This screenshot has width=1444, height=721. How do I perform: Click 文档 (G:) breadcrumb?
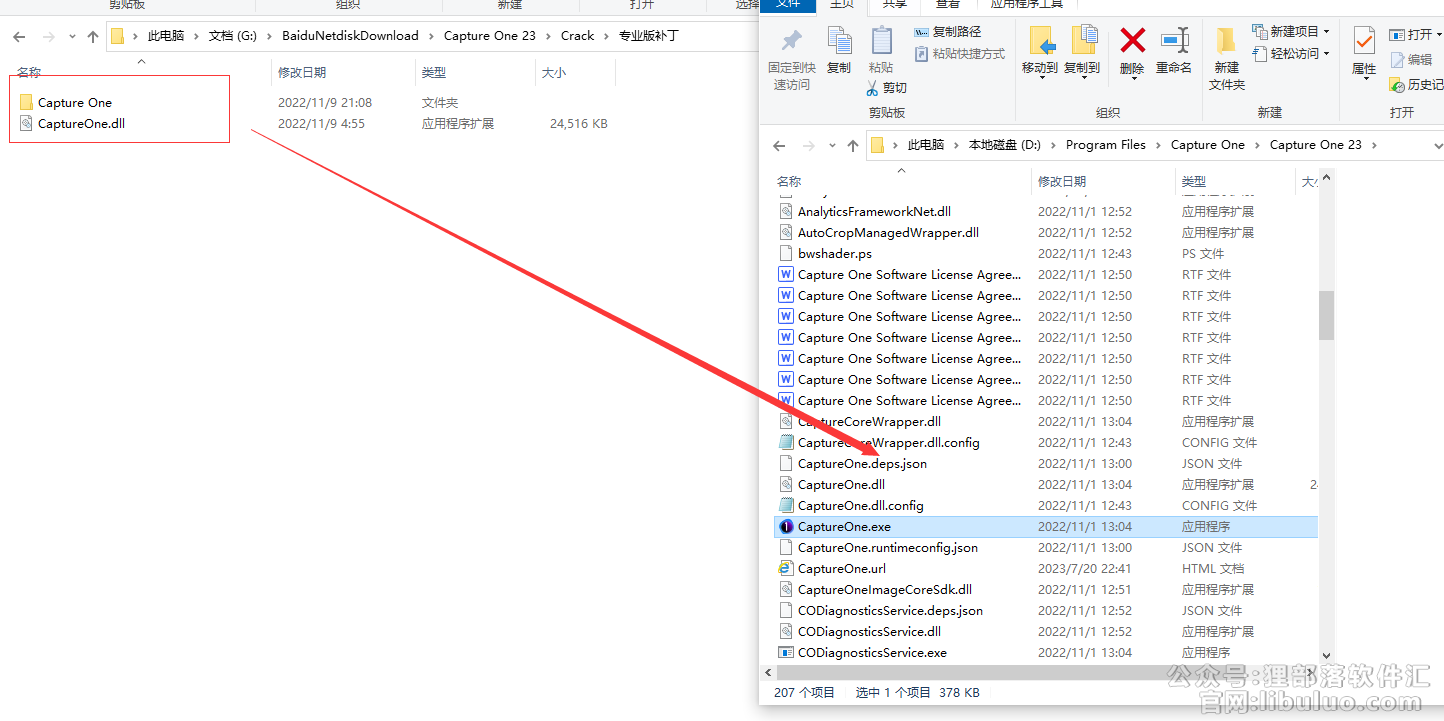(232, 36)
